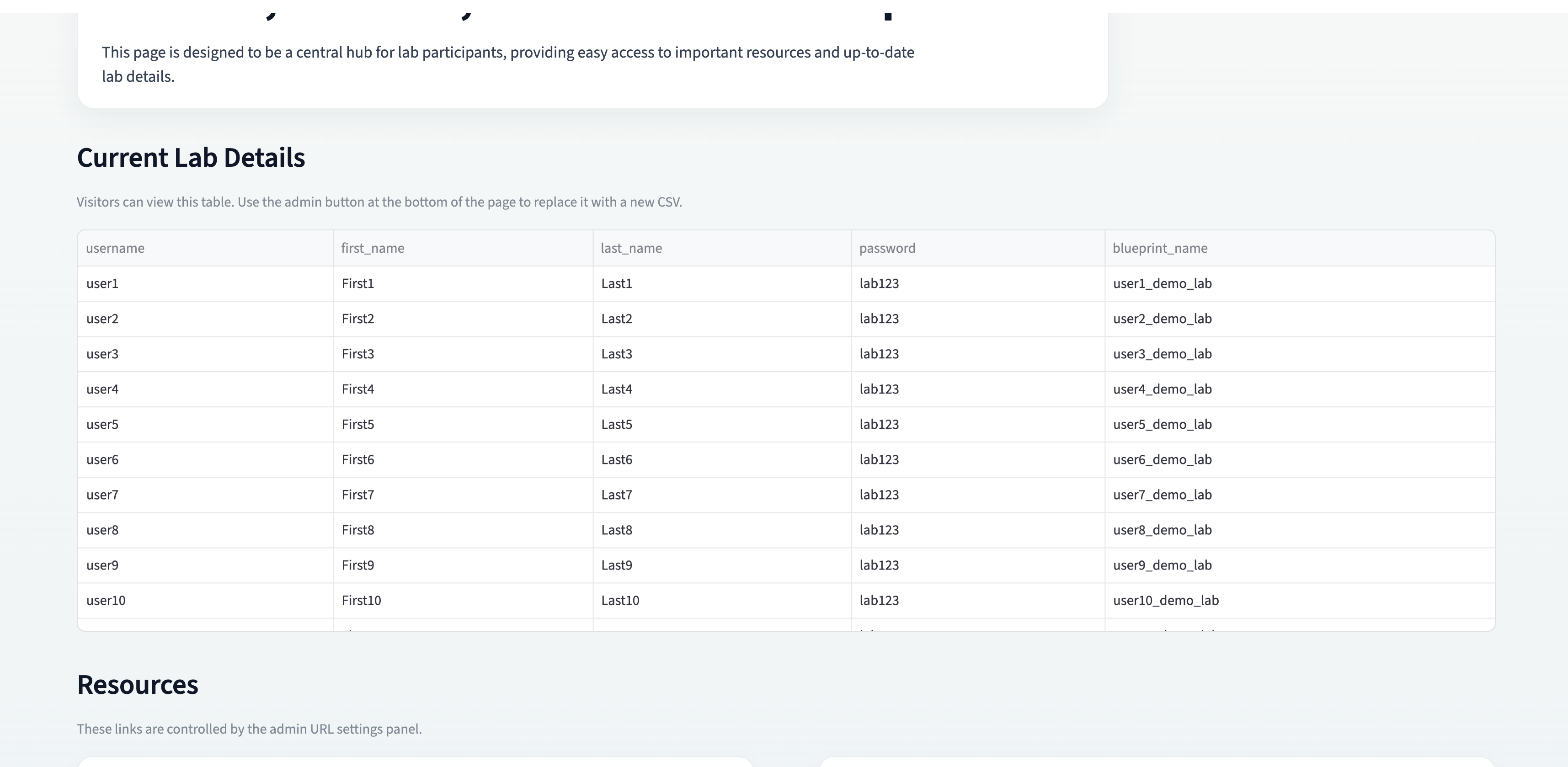1568x767 pixels.
Task: Click the Current Lab Details heading
Action: 191,158
